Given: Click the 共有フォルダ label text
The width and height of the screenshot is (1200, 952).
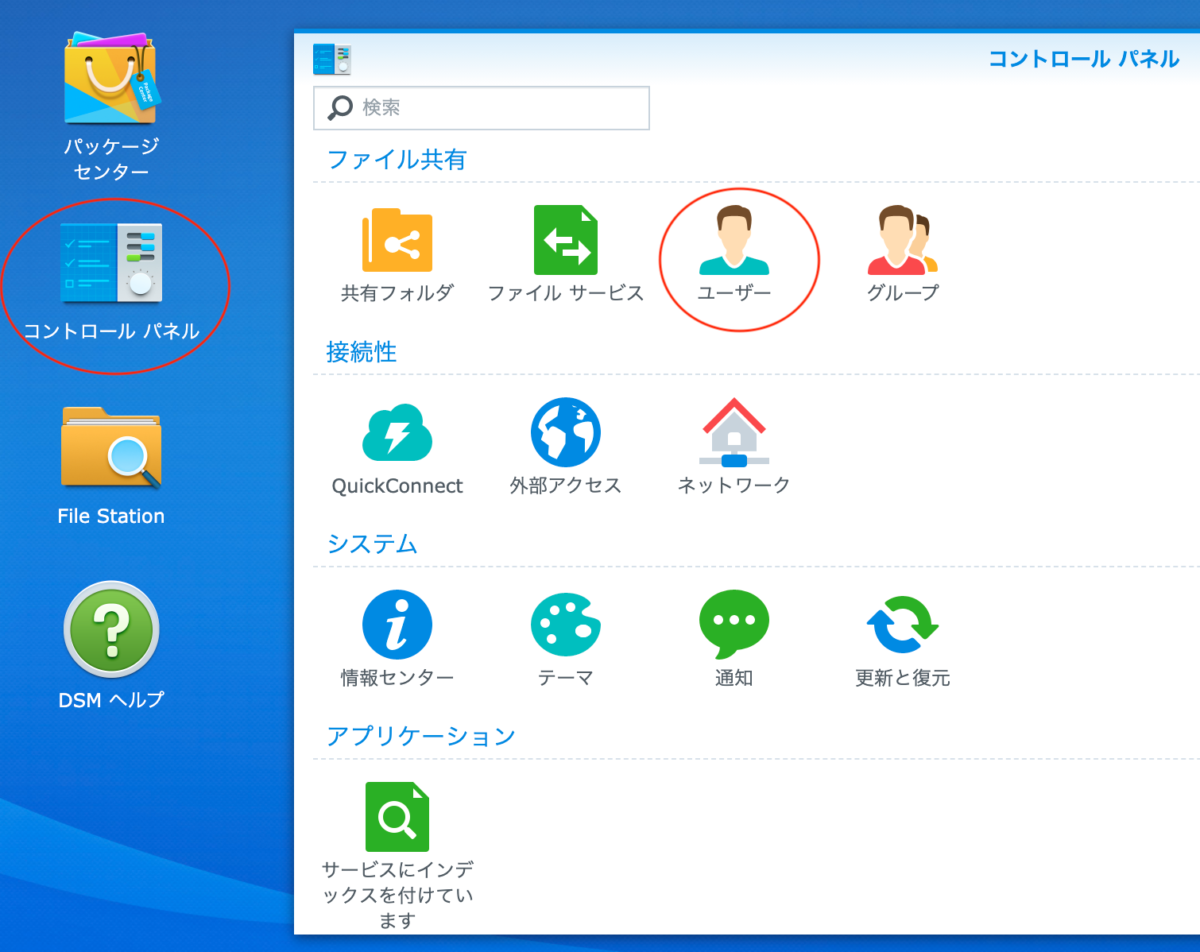Looking at the screenshot, I should click(x=397, y=293).
